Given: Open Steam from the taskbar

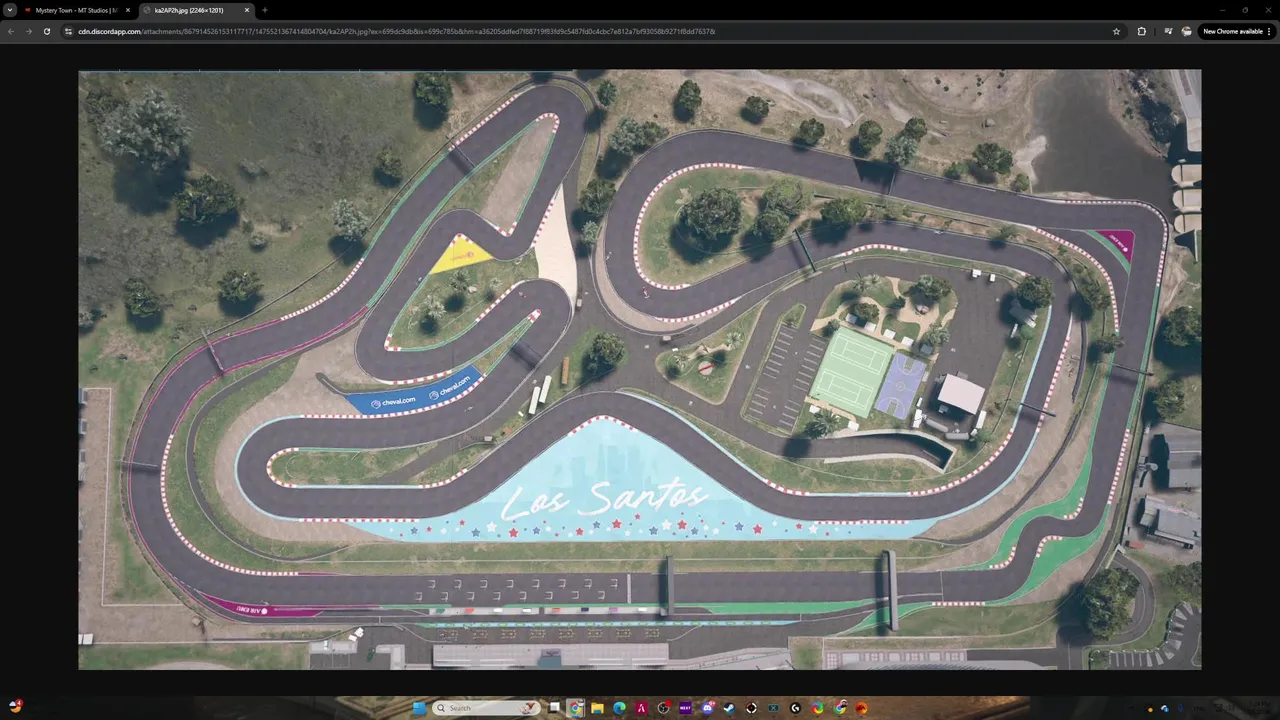Looking at the screenshot, I should pos(729,708).
